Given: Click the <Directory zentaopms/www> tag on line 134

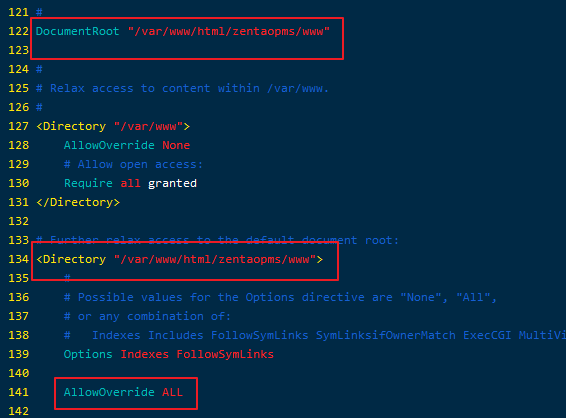Looking at the screenshot, I should [179, 259].
